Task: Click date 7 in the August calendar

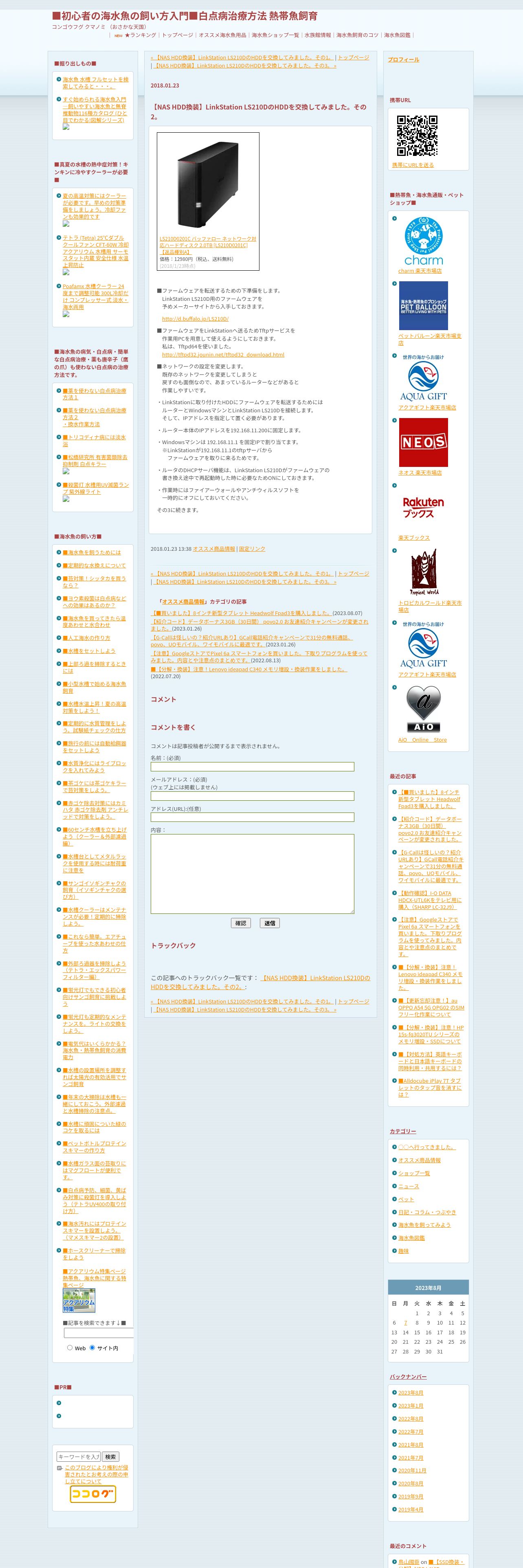Action: pyautogui.click(x=406, y=1323)
